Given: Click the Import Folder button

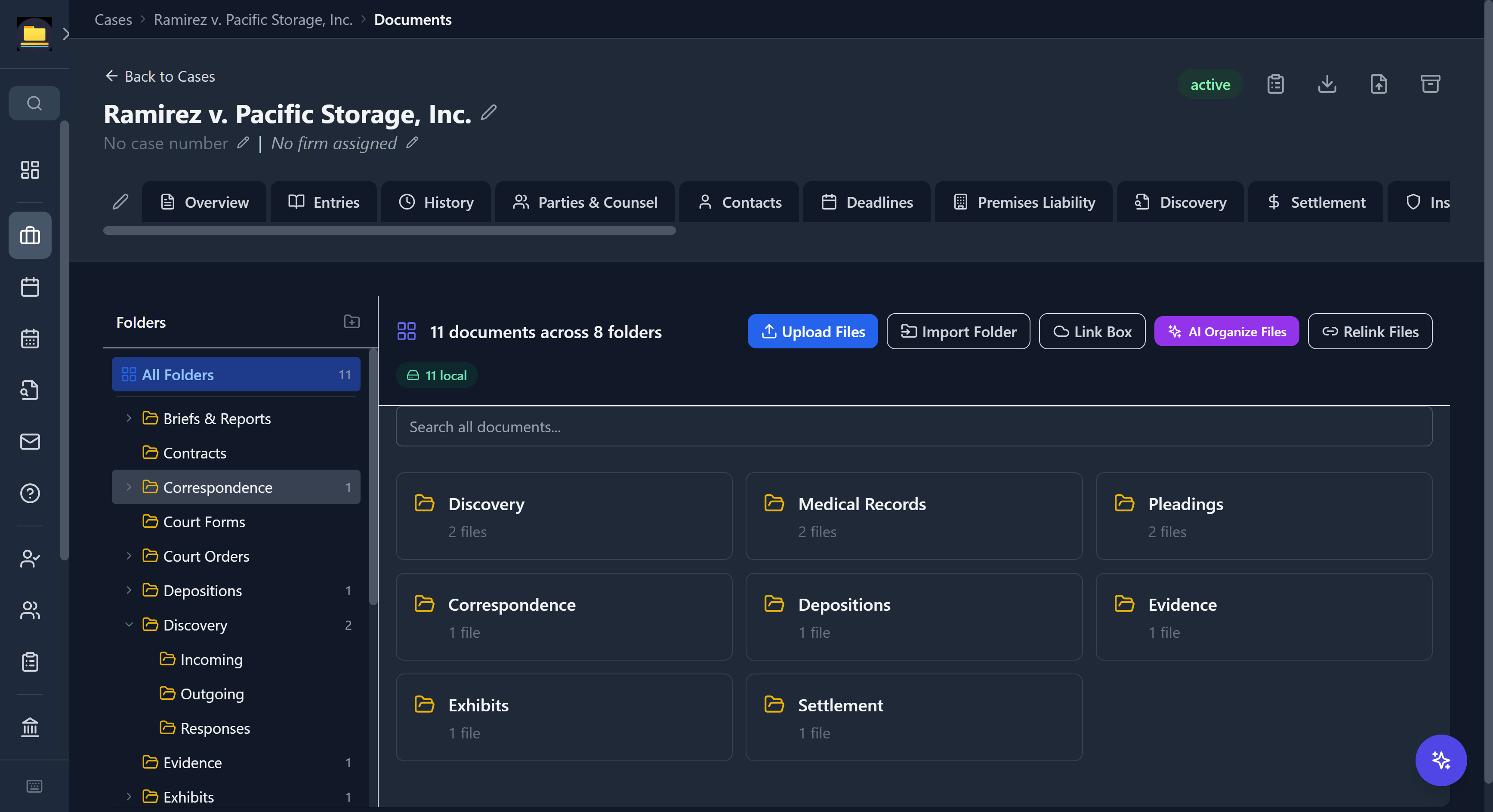Looking at the screenshot, I should (x=958, y=331).
